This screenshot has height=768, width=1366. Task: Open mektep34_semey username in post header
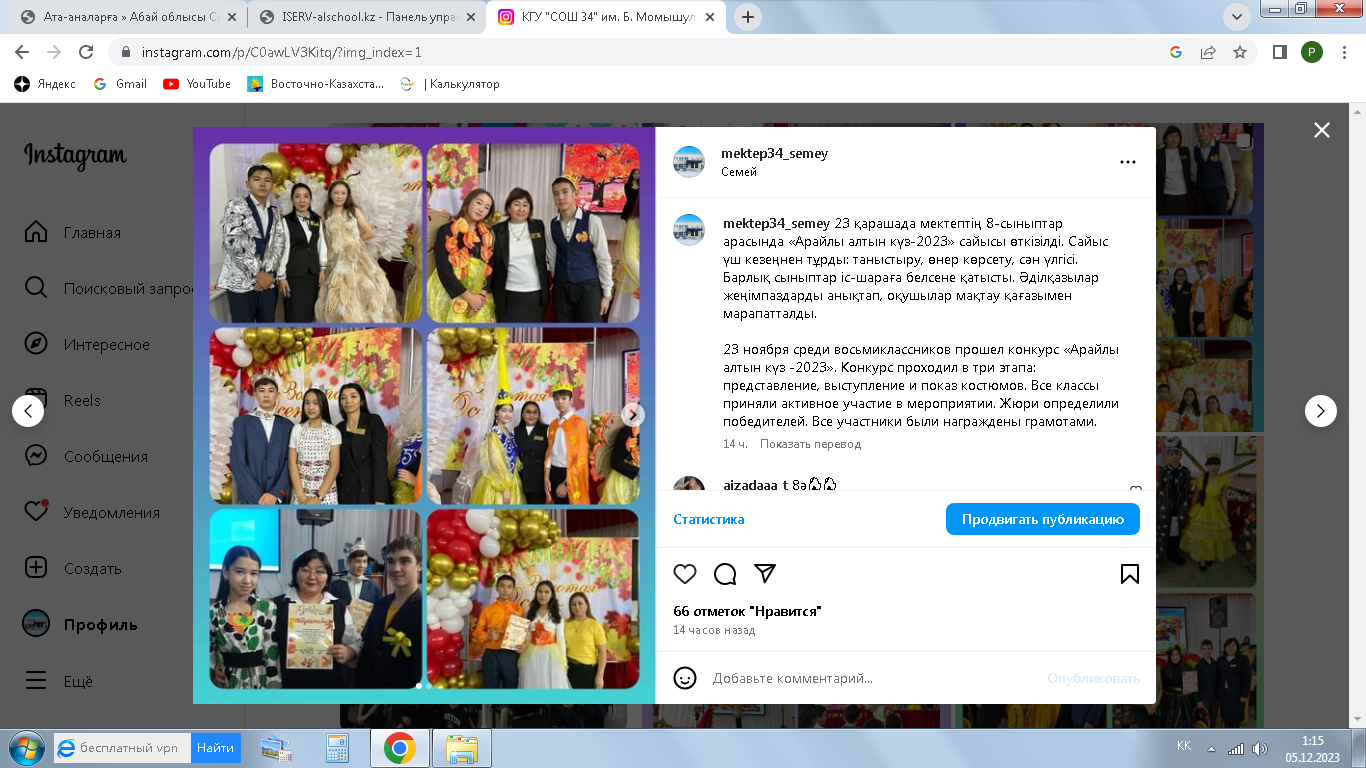(775, 154)
